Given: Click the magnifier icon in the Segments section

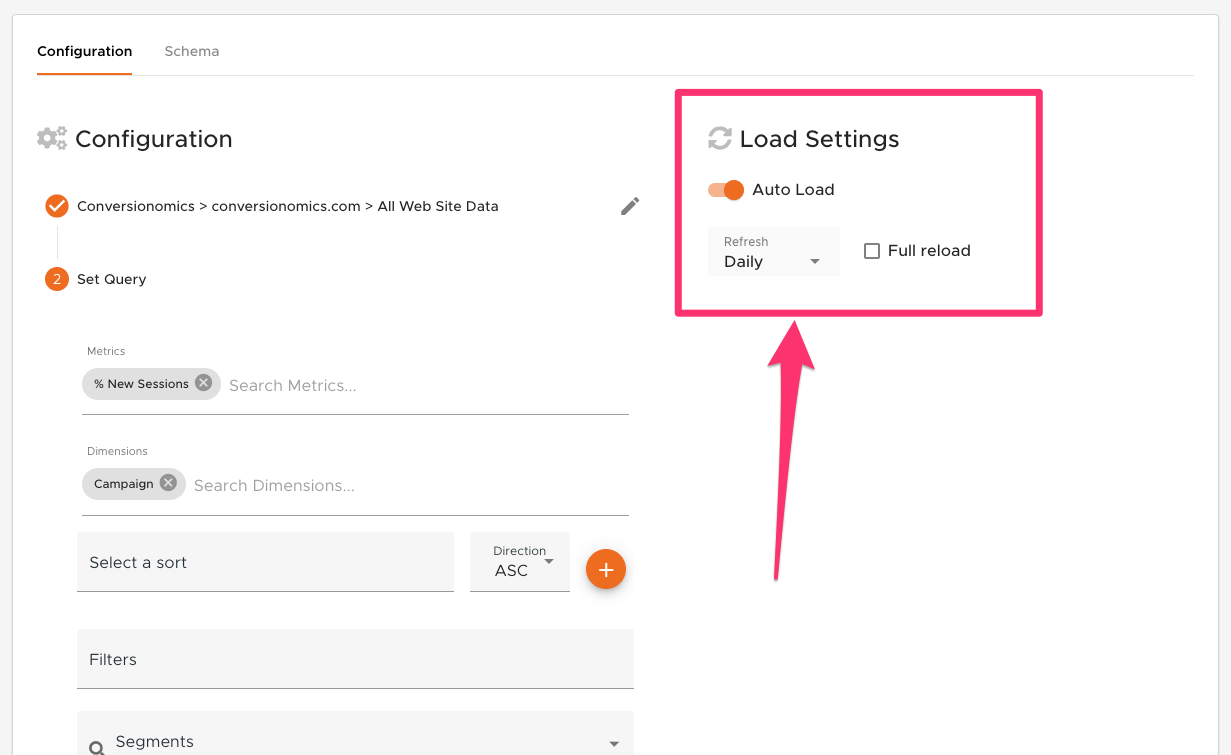Looking at the screenshot, I should click(x=95, y=747).
